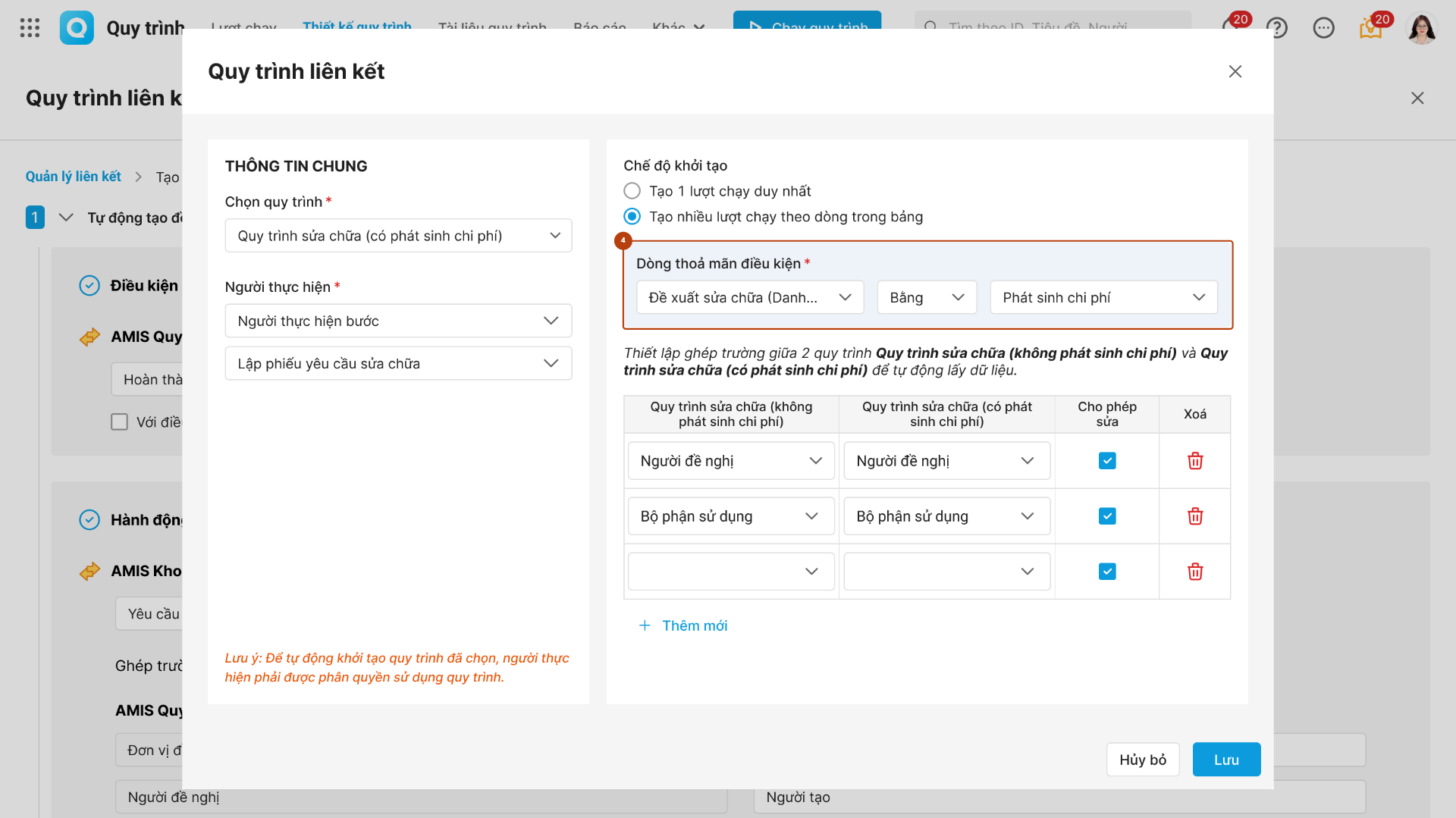Uncheck 'Cho phép sửa' for Bộ phận sử dụng row
This screenshot has height=818, width=1456.
(x=1107, y=516)
